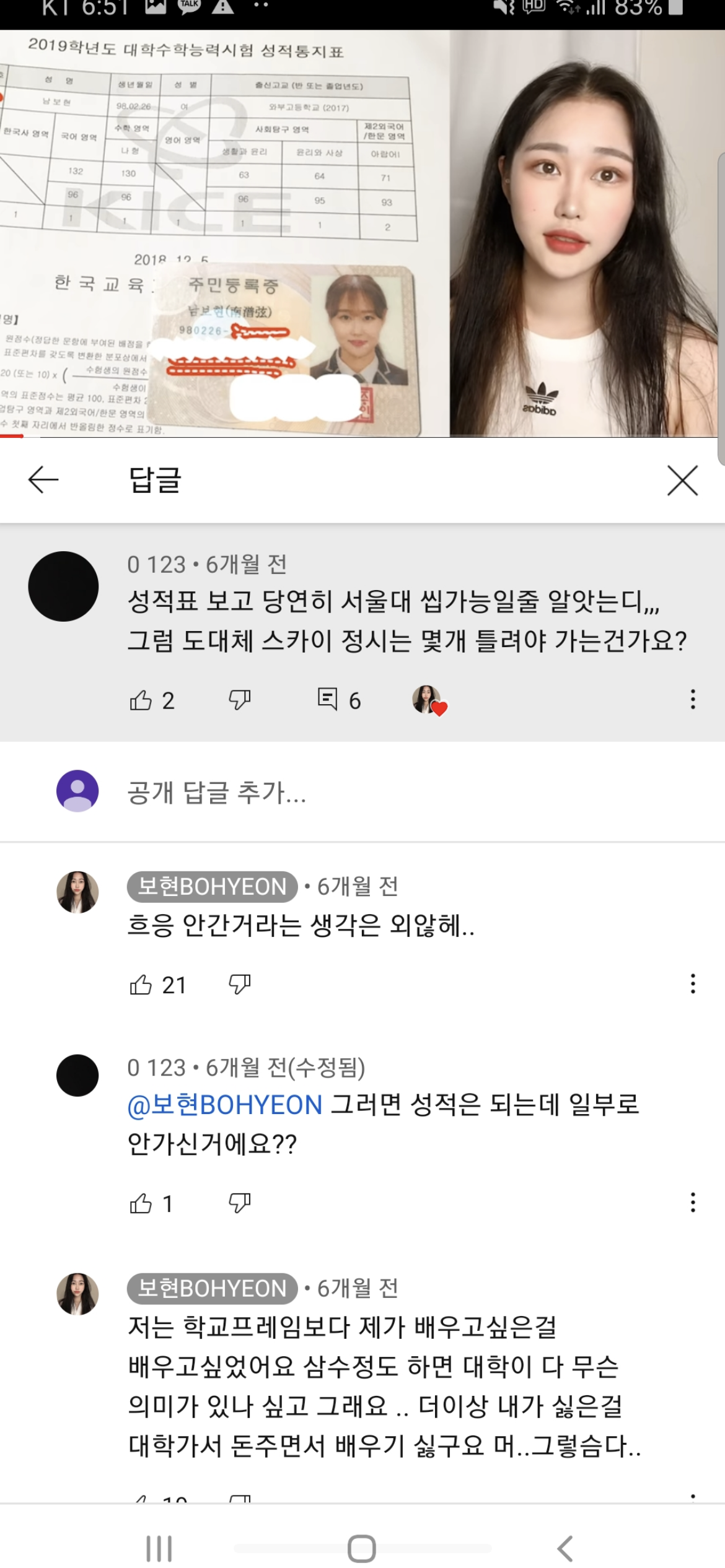
Task: Open Android recent apps button
Action: [159, 1548]
